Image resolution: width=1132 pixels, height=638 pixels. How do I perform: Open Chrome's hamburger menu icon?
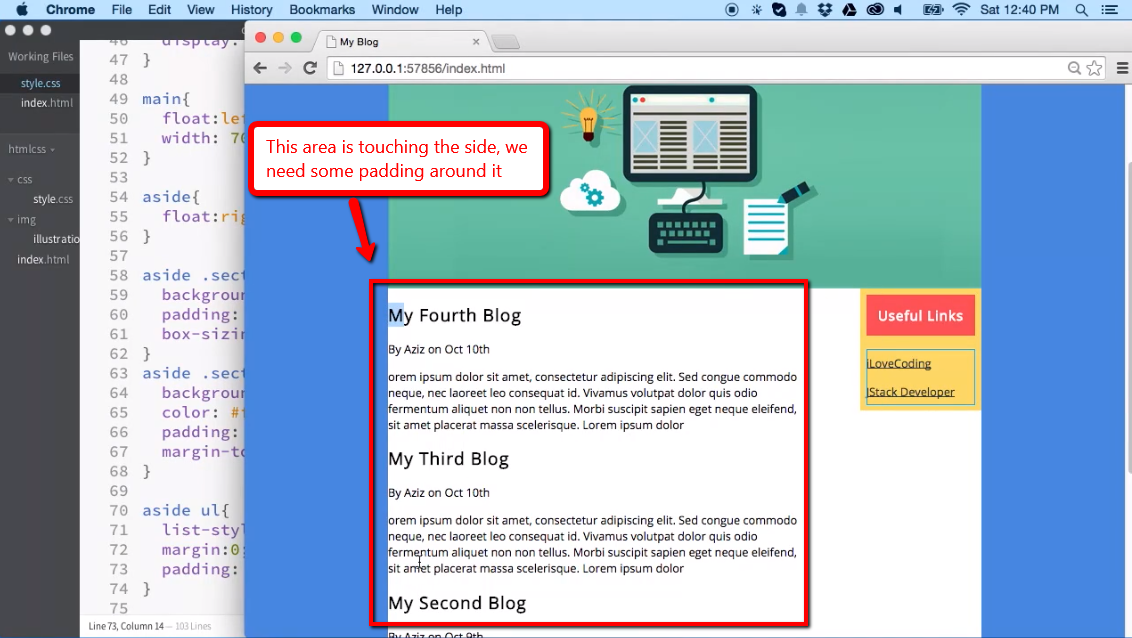tap(1121, 68)
